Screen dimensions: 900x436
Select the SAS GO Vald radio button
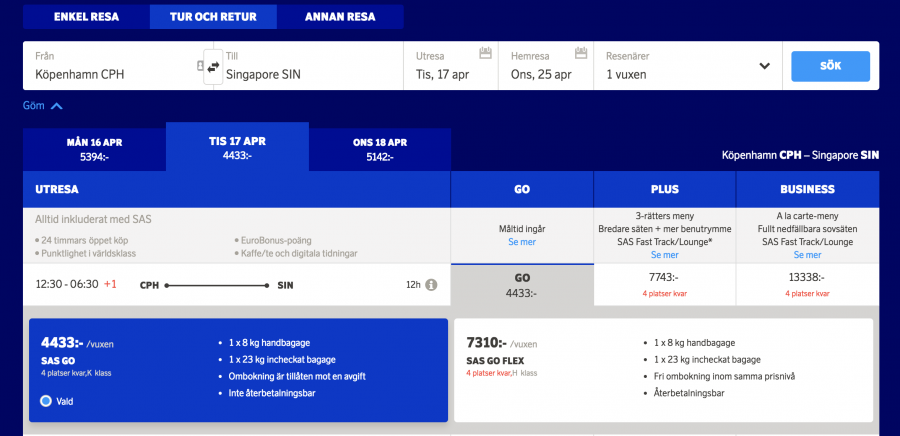coord(46,401)
